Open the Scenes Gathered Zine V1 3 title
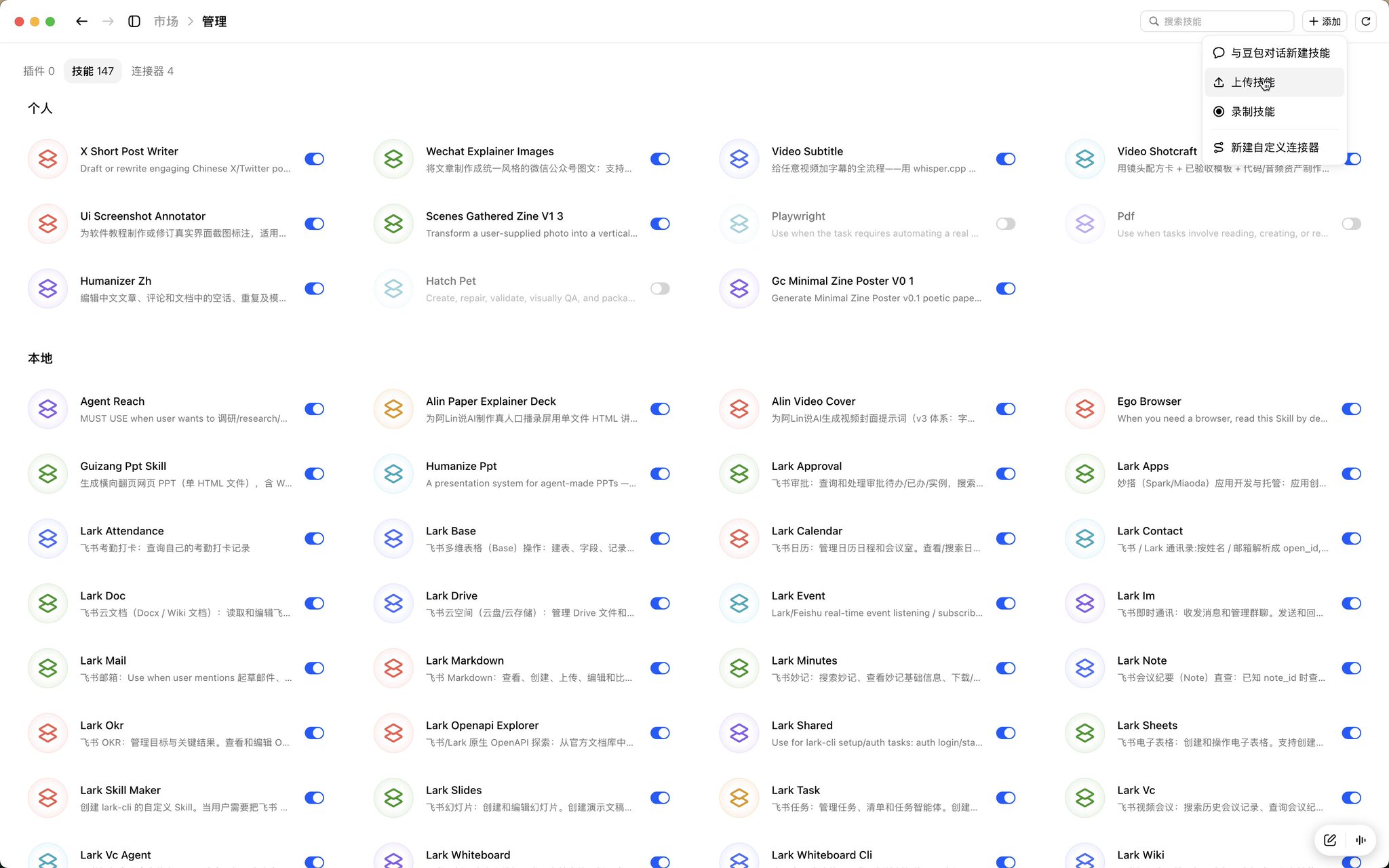Viewport: 1389px width, 868px height. (494, 216)
